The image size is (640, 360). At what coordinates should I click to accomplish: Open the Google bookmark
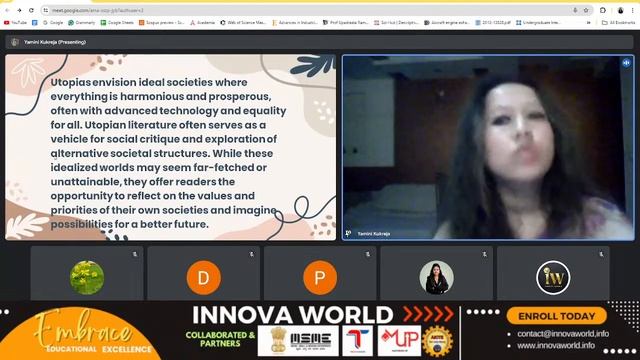53,23
